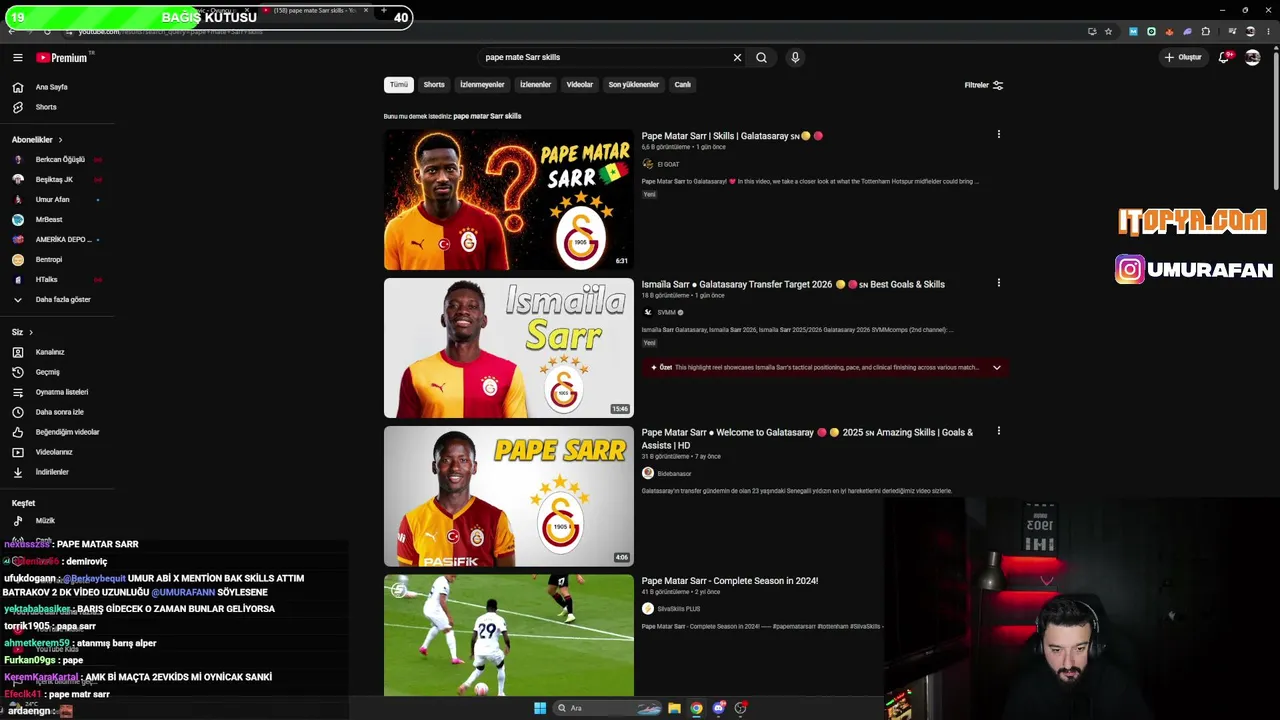Open YouTube notifications bell
The image size is (1280, 720).
pyautogui.click(x=1224, y=58)
